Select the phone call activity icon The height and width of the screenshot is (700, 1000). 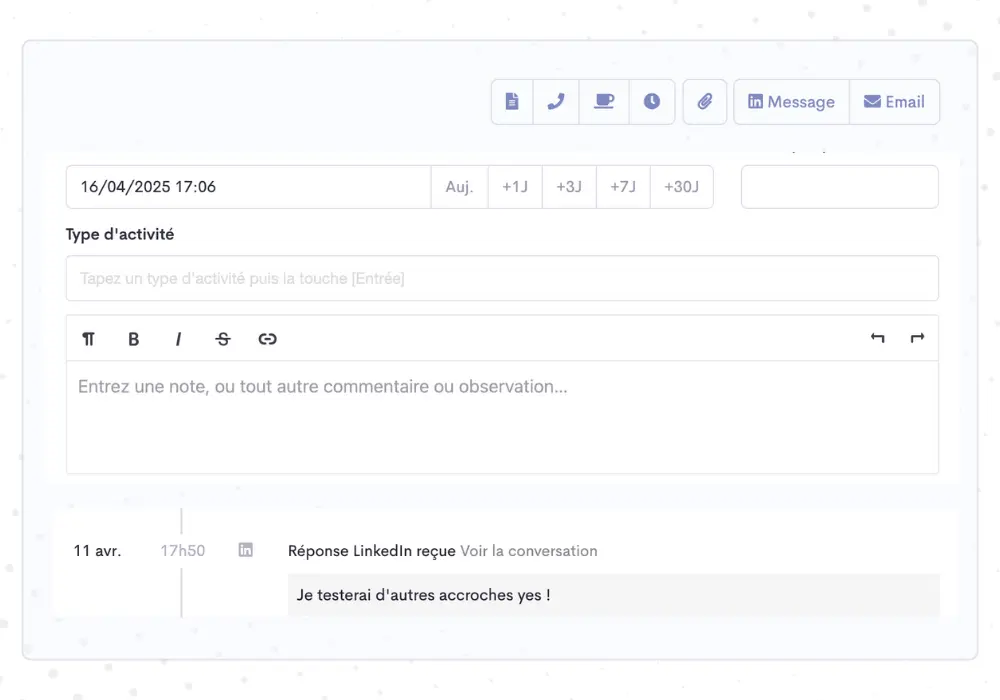pyautogui.click(x=556, y=102)
